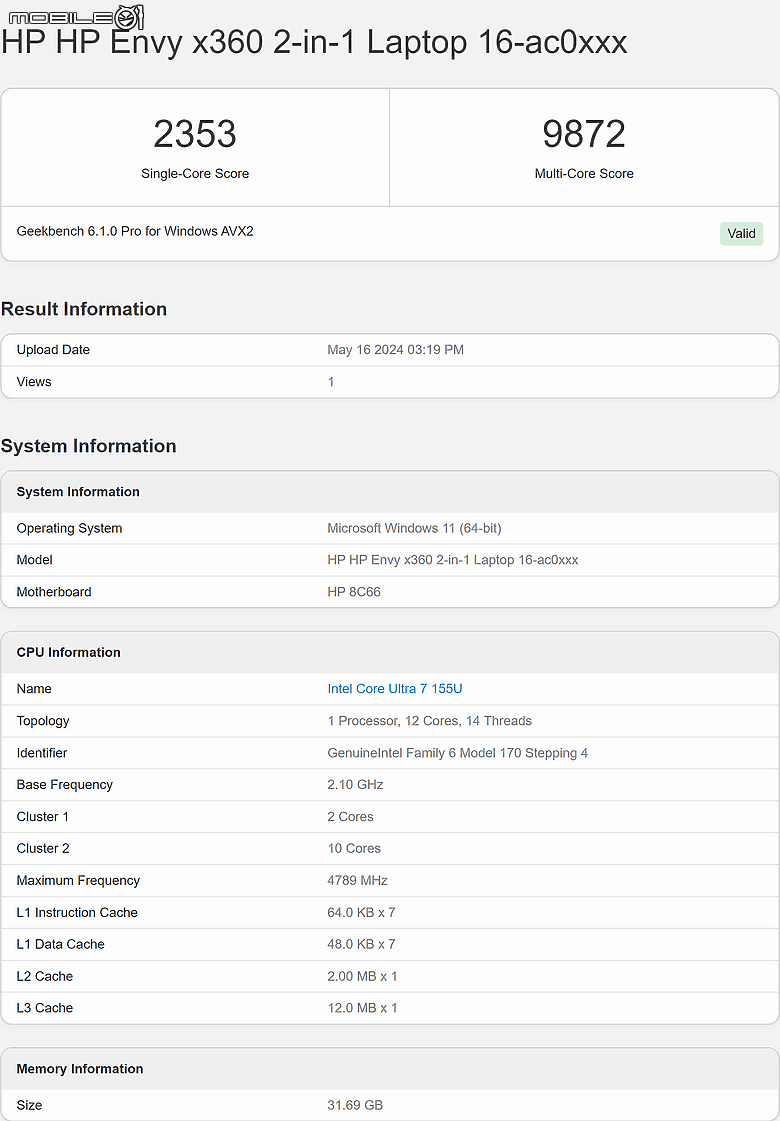Click the Views row label
This screenshot has height=1121, width=780.
coord(34,382)
